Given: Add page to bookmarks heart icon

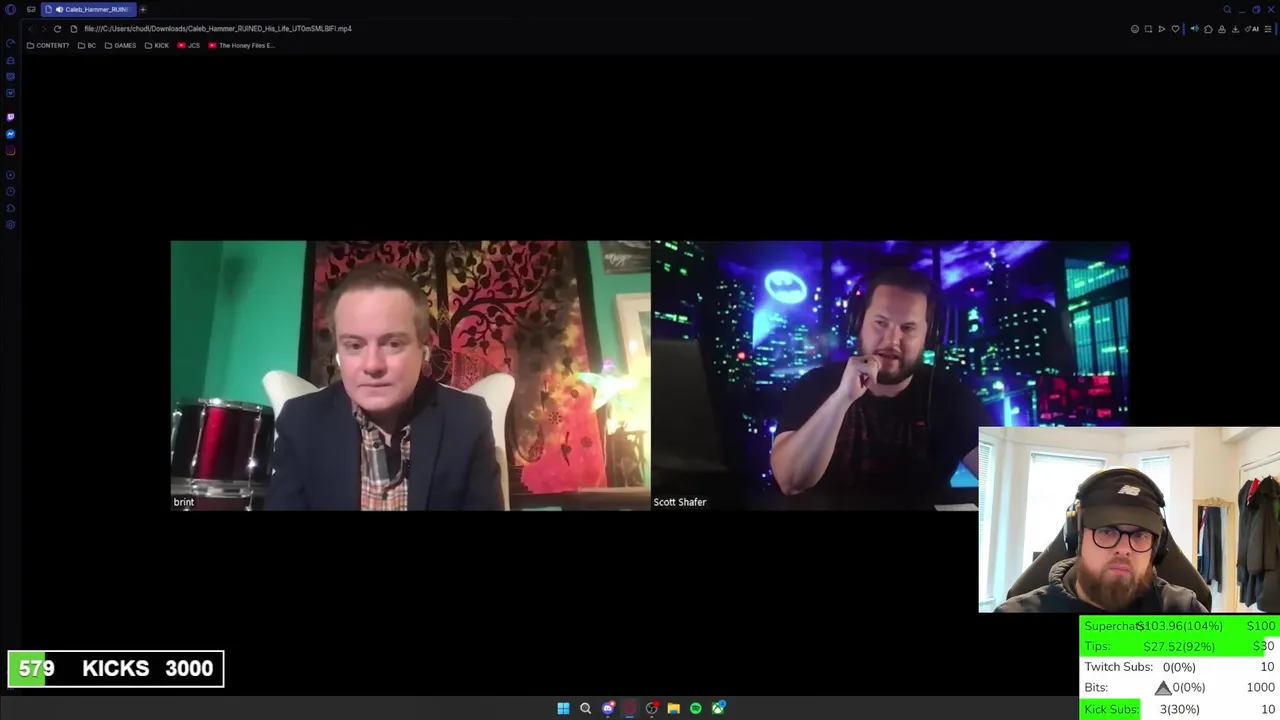Looking at the screenshot, I should pyautogui.click(x=1176, y=29).
